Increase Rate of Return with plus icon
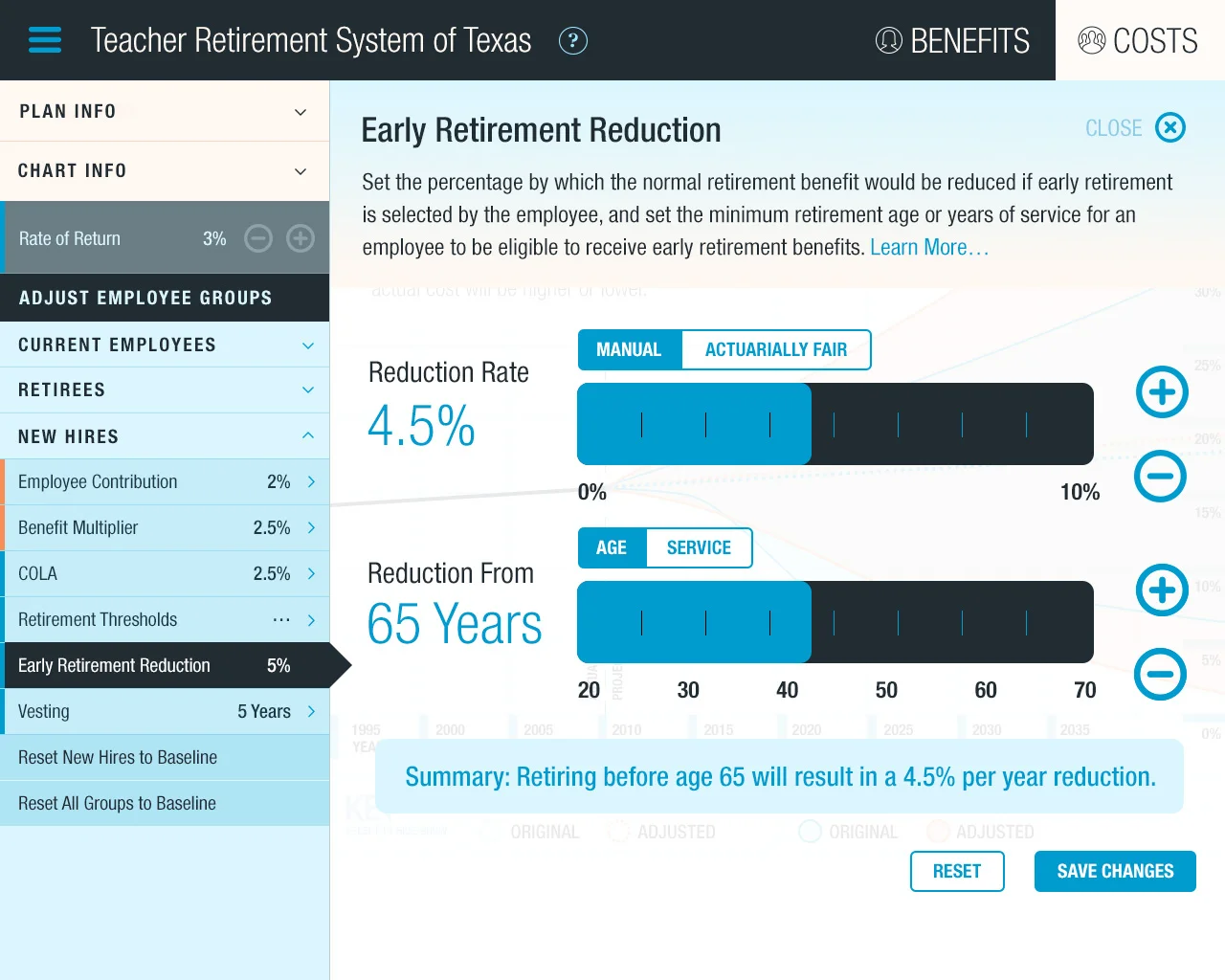Image resolution: width=1225 pixels, height=980 pixels. (301, 238)
